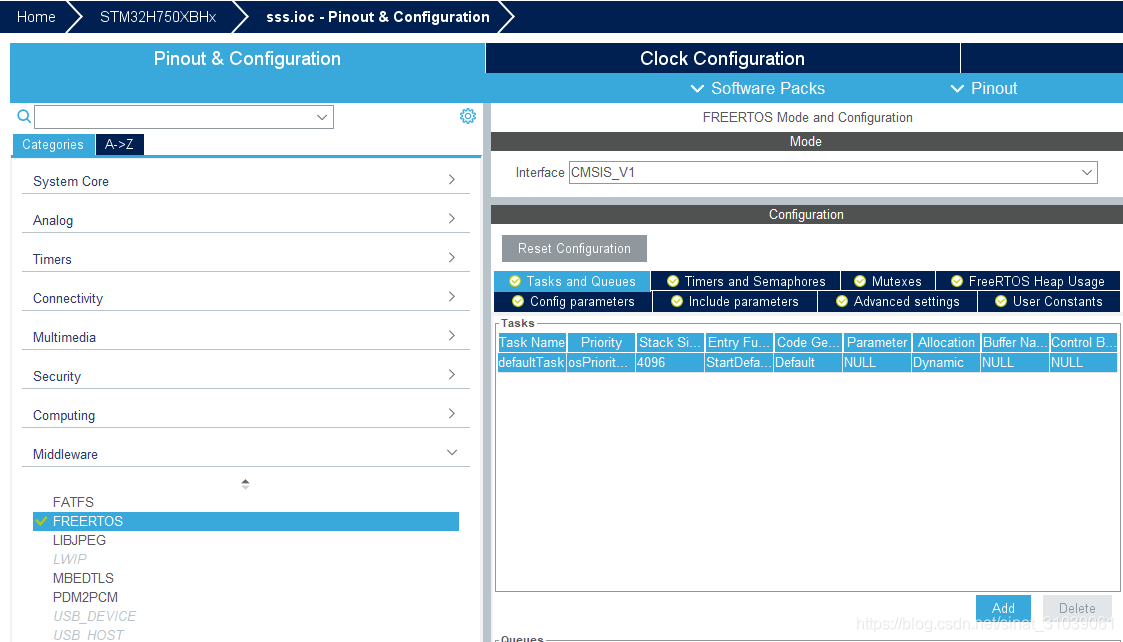The image size is (1123, 642).
Task: Collapse the Middleware category
Action: 245,454
